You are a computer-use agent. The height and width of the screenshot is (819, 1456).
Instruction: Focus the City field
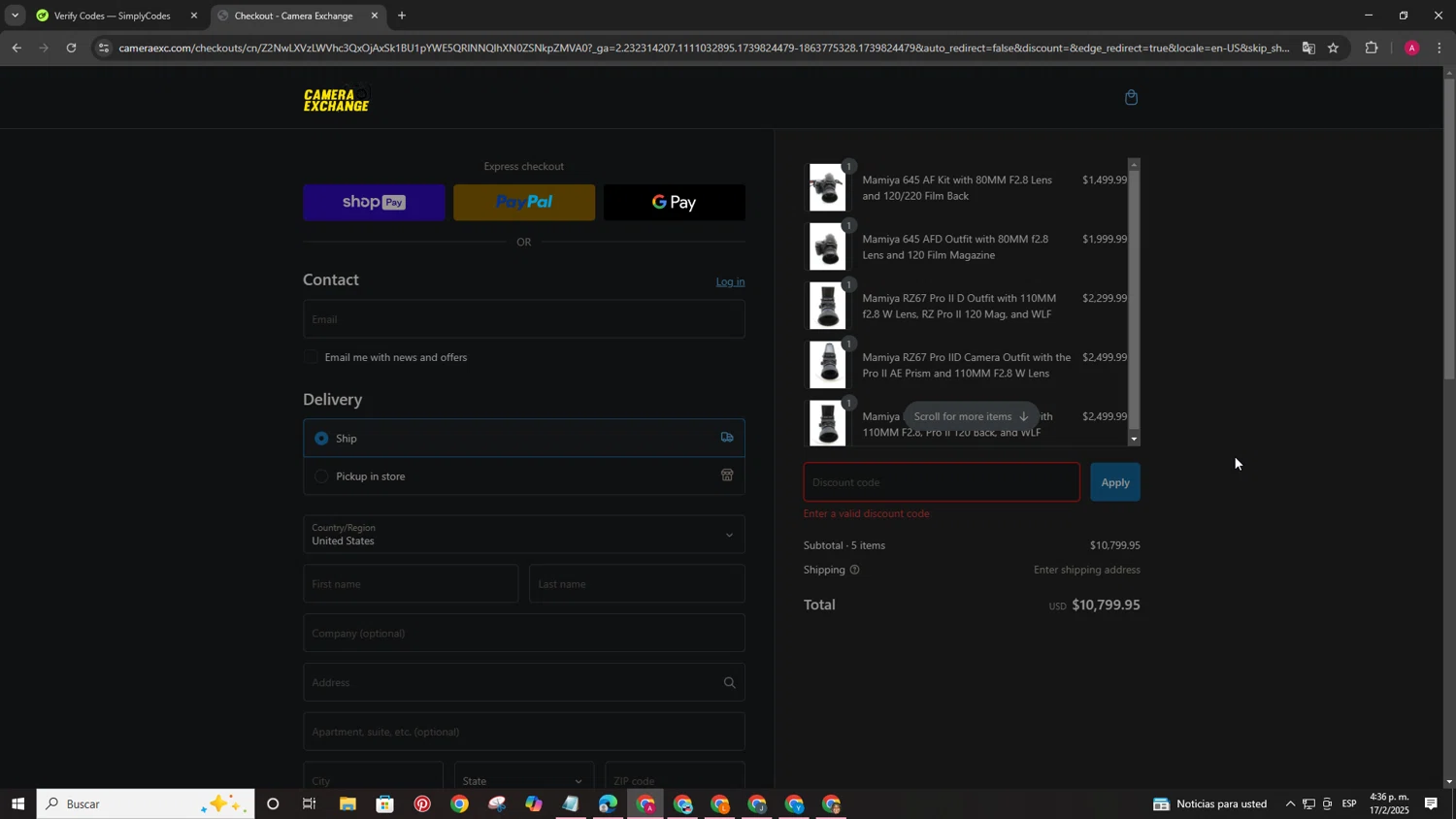(x=373, y=775)
